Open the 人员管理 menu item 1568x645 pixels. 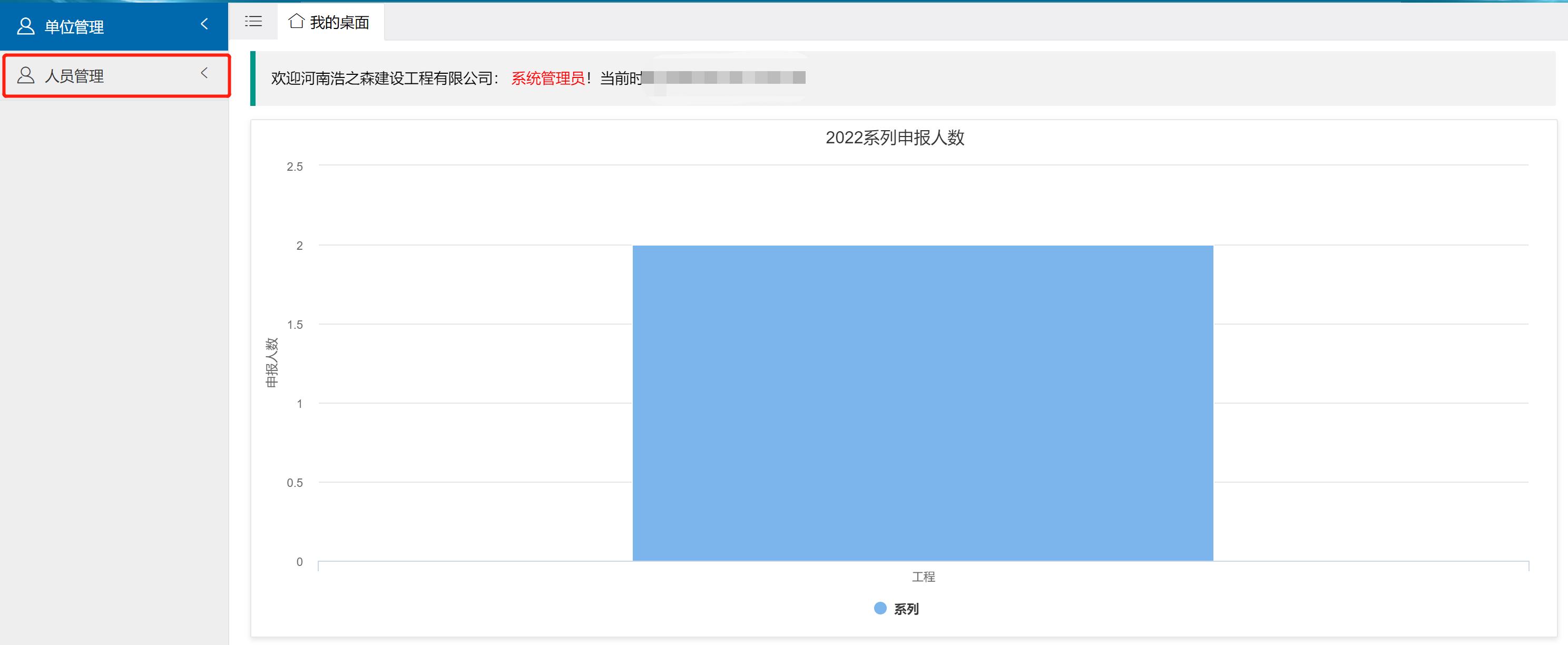pos(75,75)
